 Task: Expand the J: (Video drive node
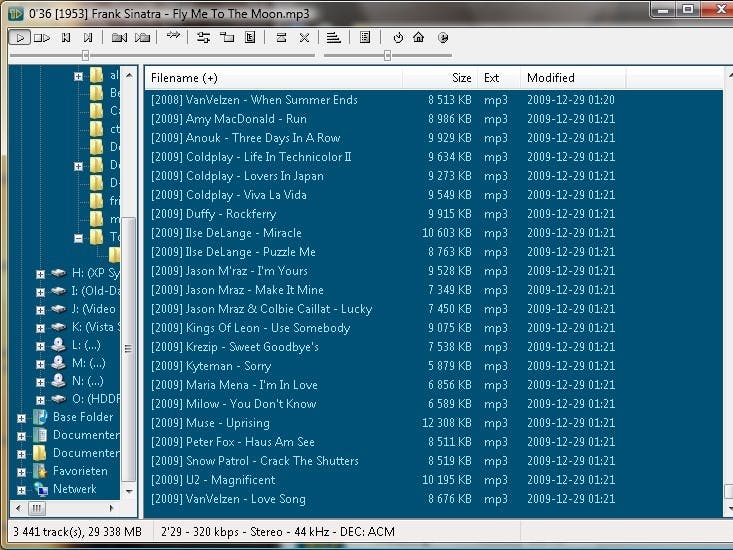(x=40, y=310)
